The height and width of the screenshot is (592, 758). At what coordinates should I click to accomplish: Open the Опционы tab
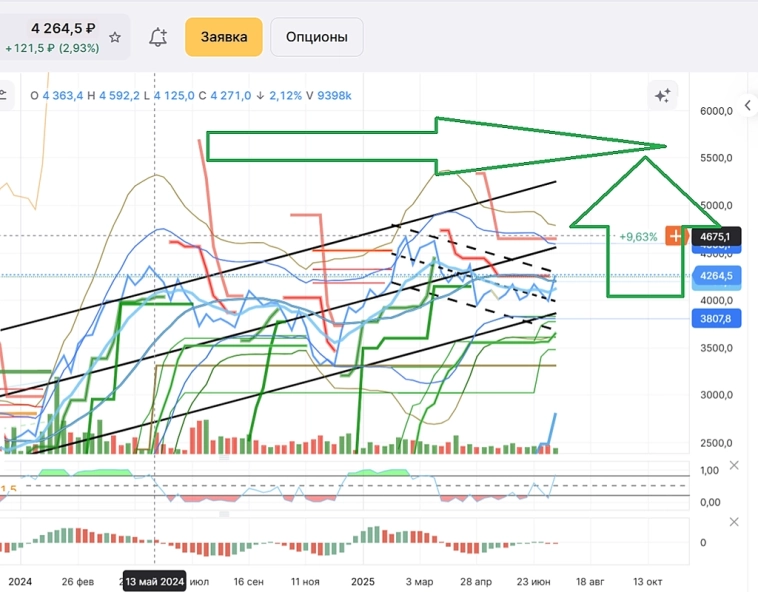[x=317, y=37]
